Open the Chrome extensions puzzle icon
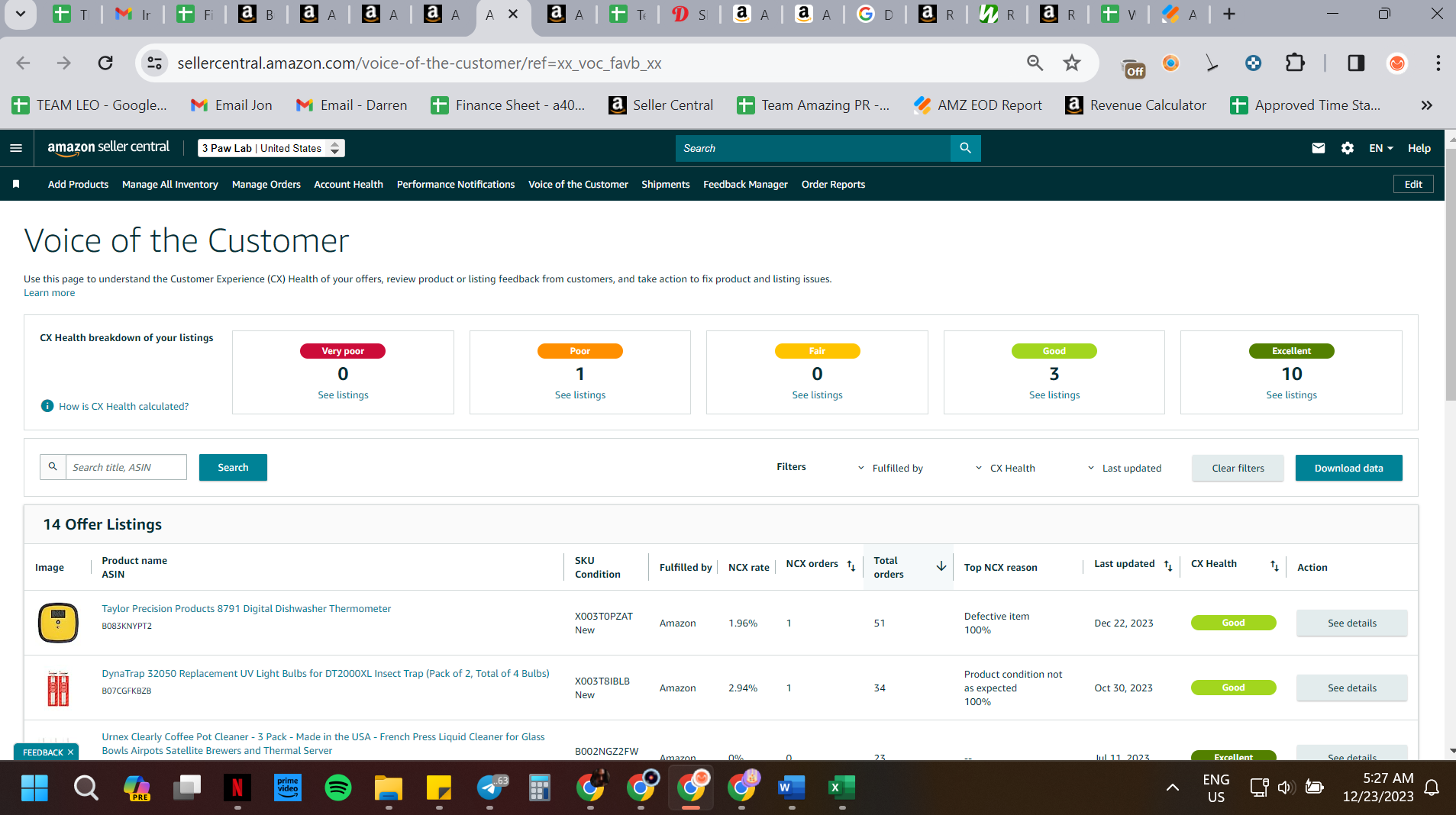Viewport: 1456px width, 815px height. (1295, 63)
